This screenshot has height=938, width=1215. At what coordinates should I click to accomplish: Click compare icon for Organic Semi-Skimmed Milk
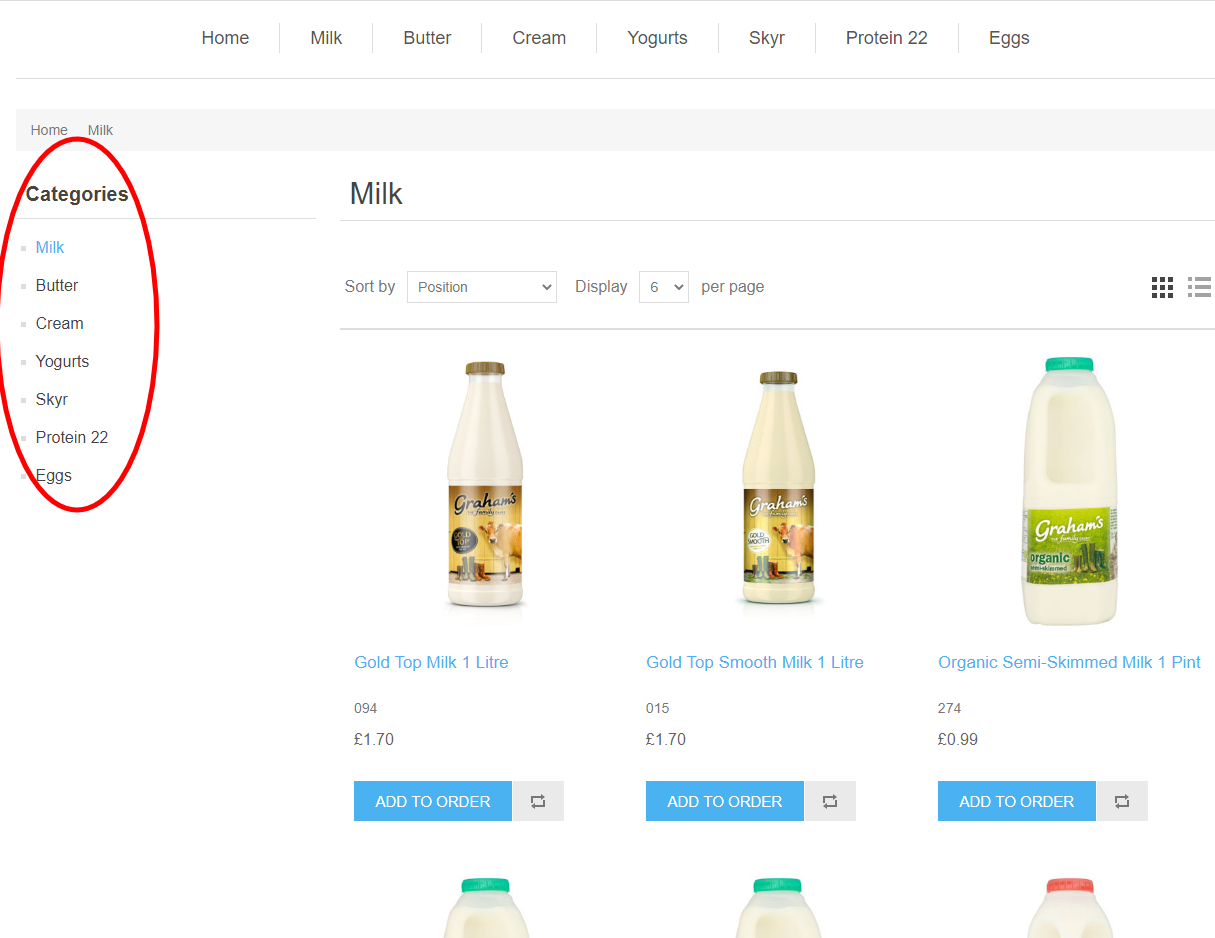(1122, 801)
